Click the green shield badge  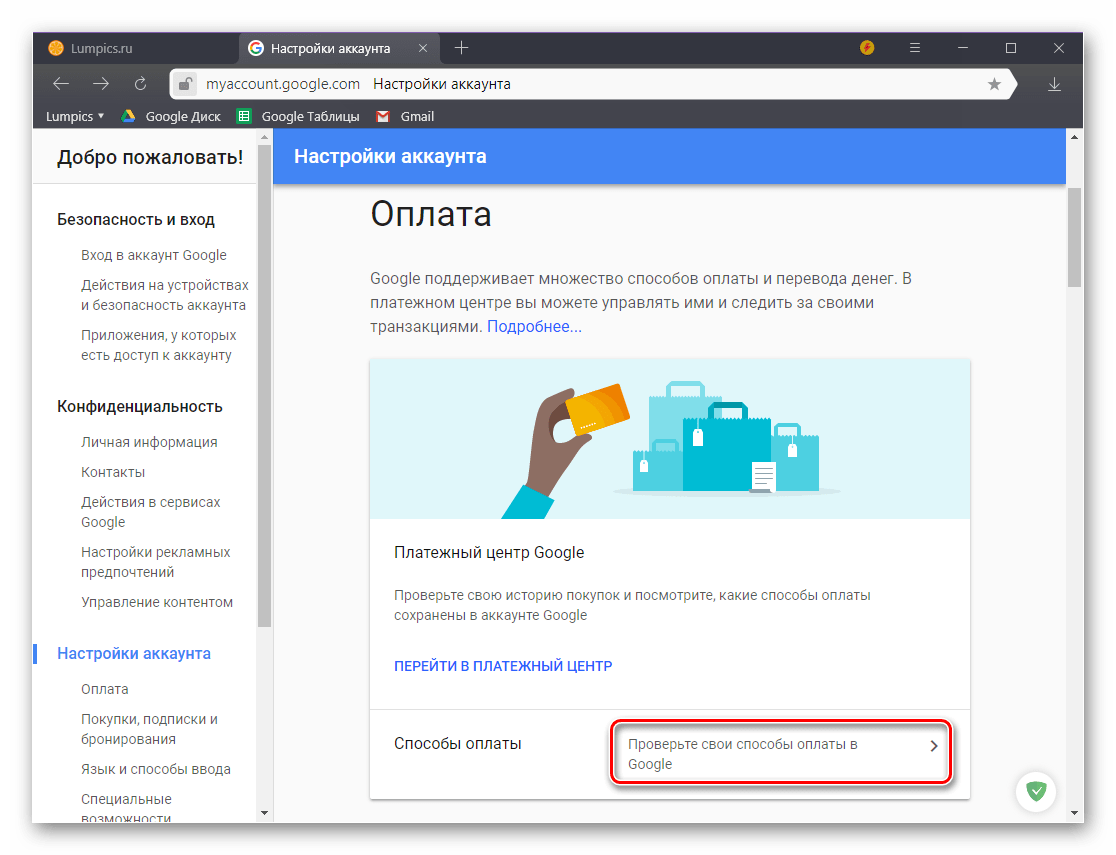click(x=1037, y=791)
